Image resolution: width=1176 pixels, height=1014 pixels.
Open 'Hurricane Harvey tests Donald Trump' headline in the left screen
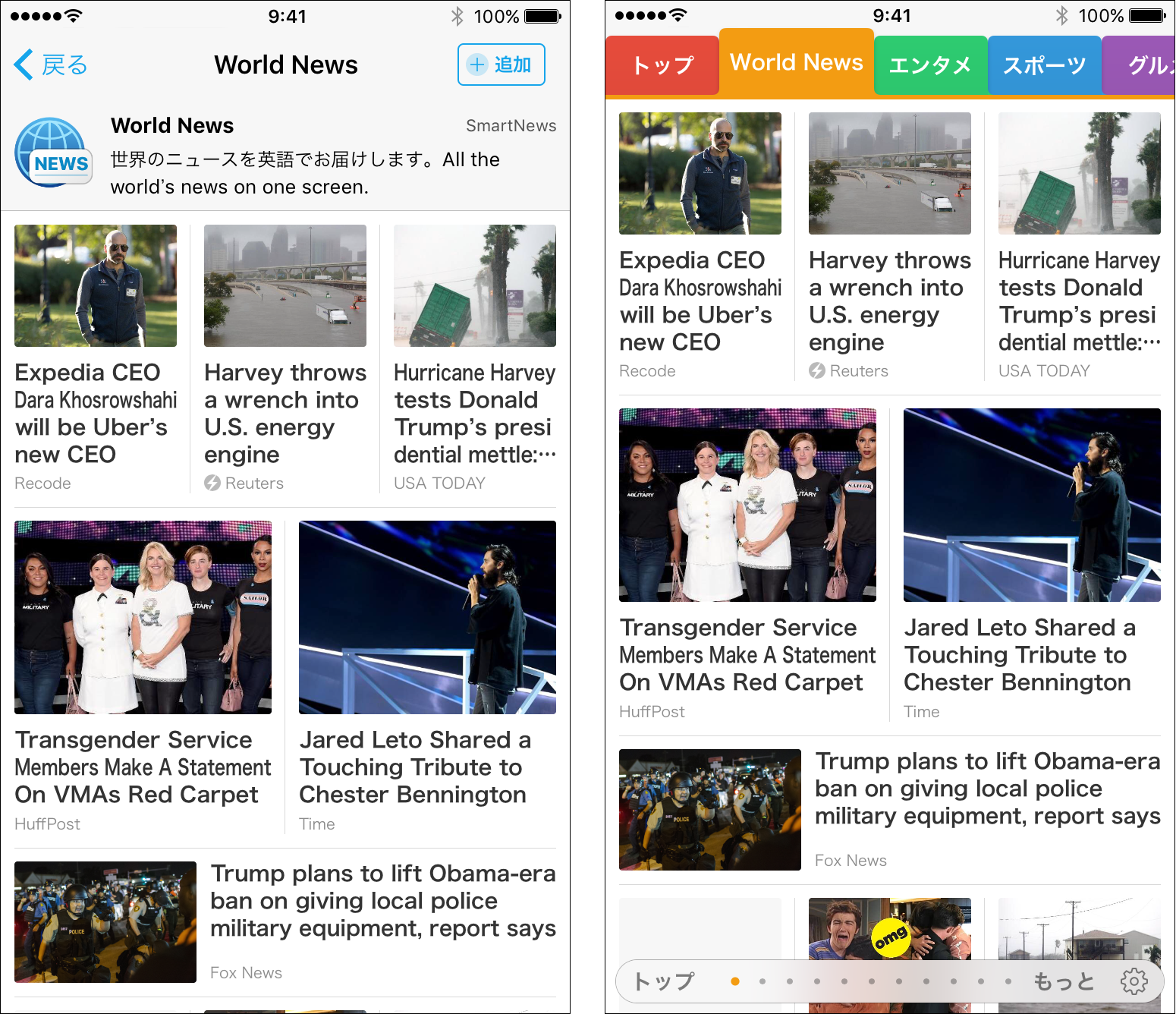point(475,414)
